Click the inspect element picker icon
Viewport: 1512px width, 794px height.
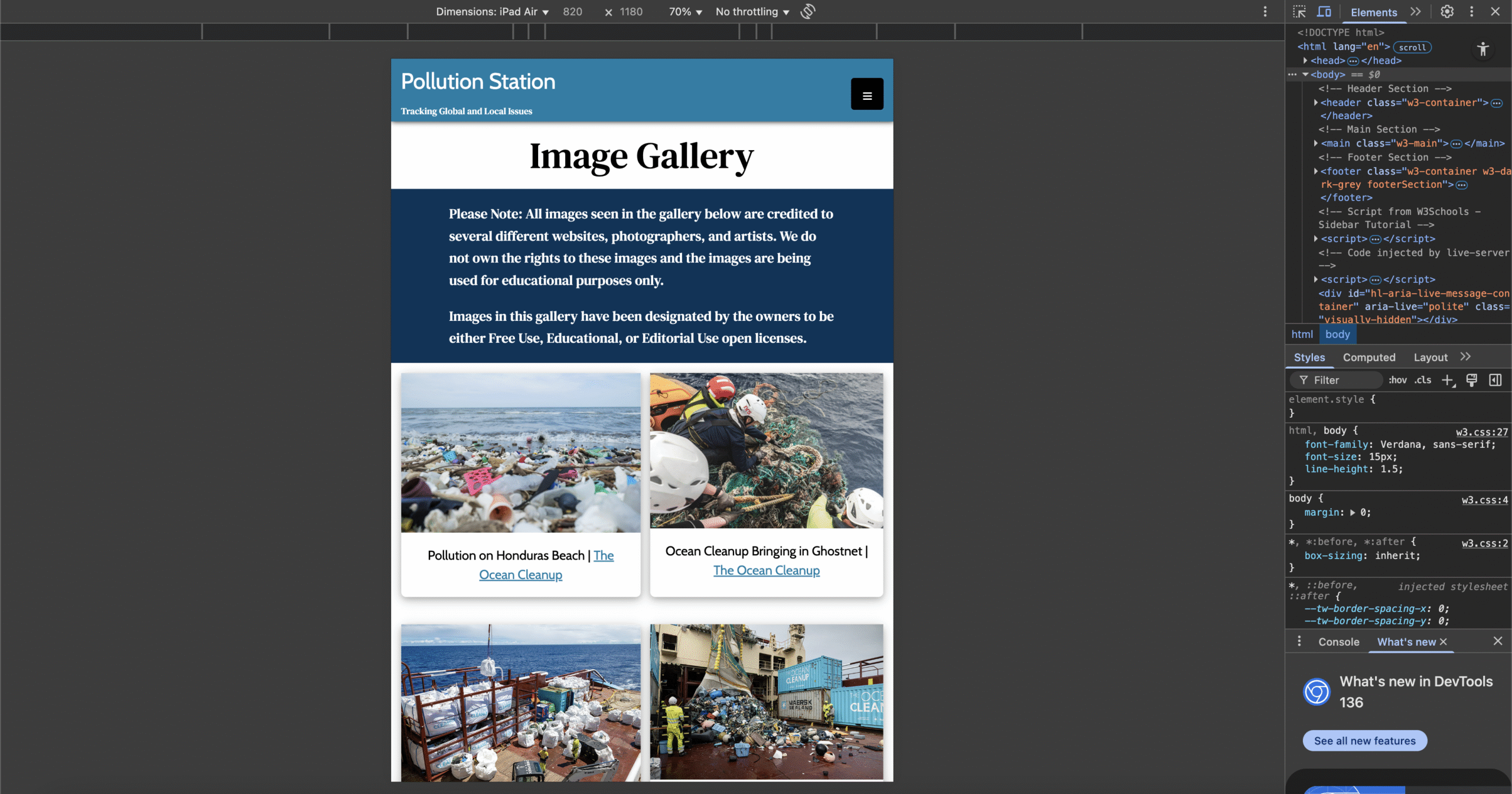point(1299,12)
